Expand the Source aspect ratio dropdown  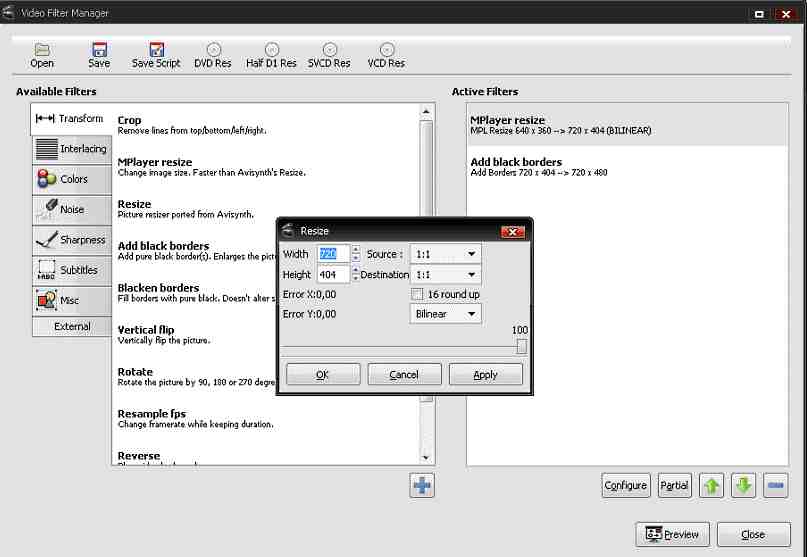(x=446, y=254)
